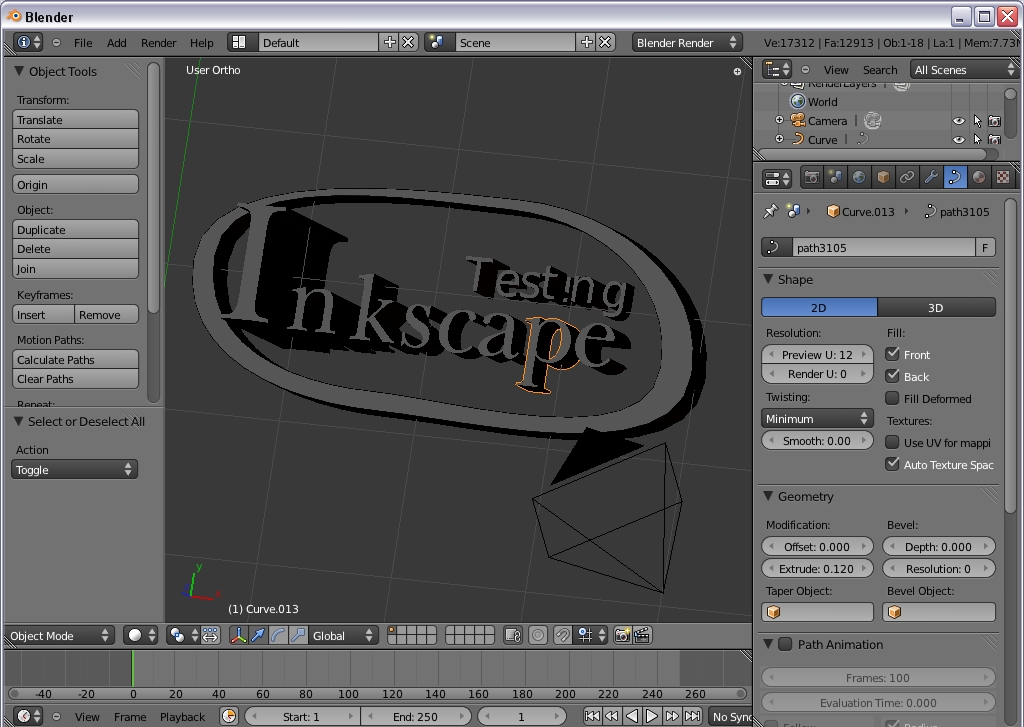Viewport: 1024px width, 727px height.
Task: Switch curve shape to 3D
Action: [936, 308]
